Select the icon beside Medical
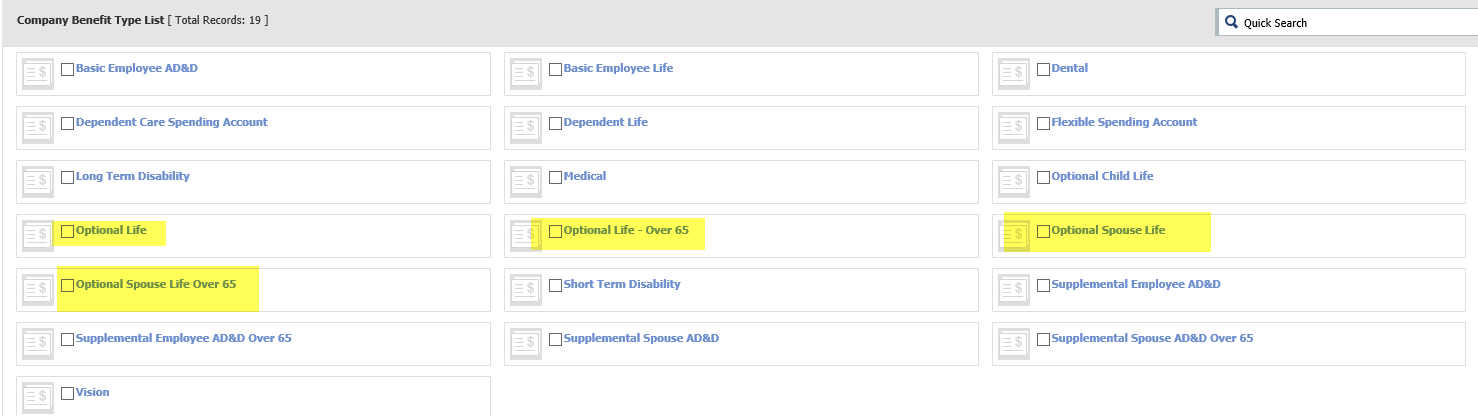This screenshot has height=416, width=1478. (526, 181)
